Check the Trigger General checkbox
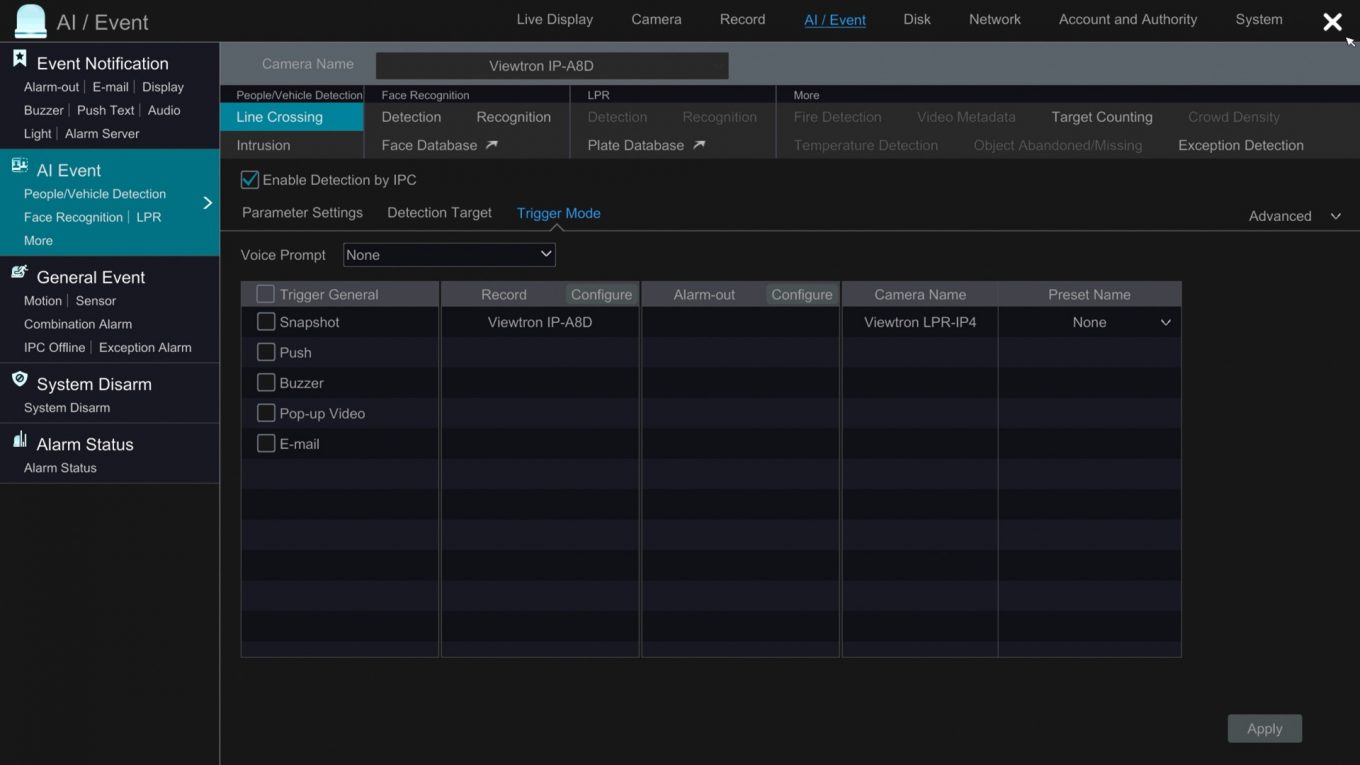The image size is (1360, 765). click(265, 294)
